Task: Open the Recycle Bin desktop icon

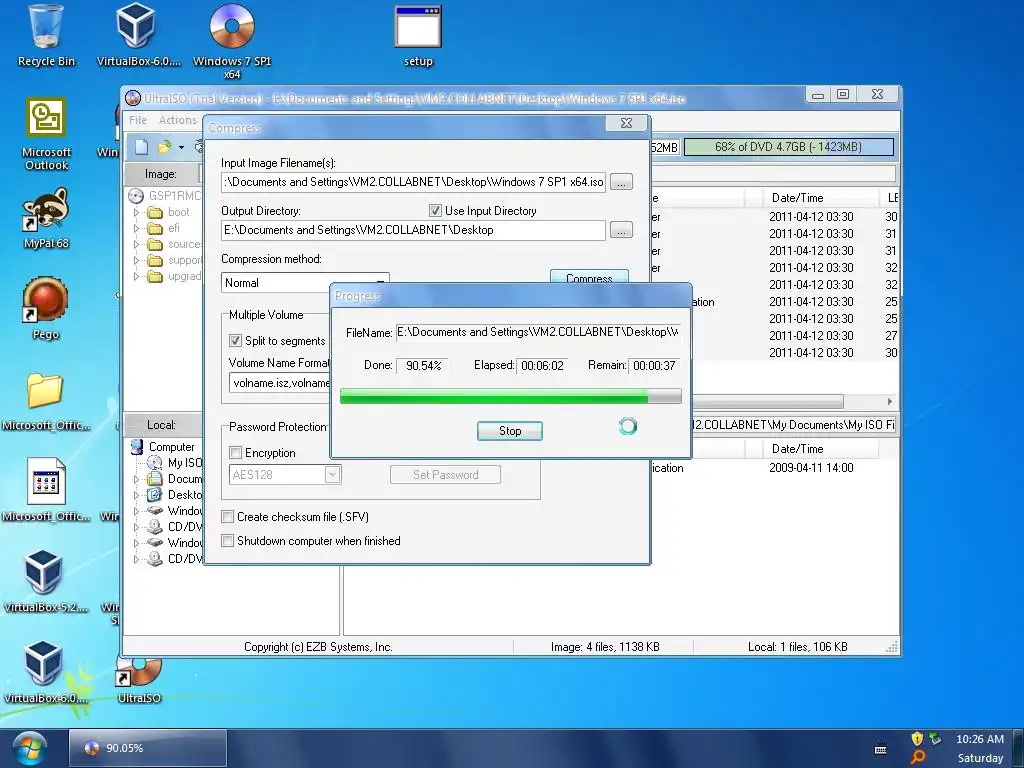Action: [46, 36]
